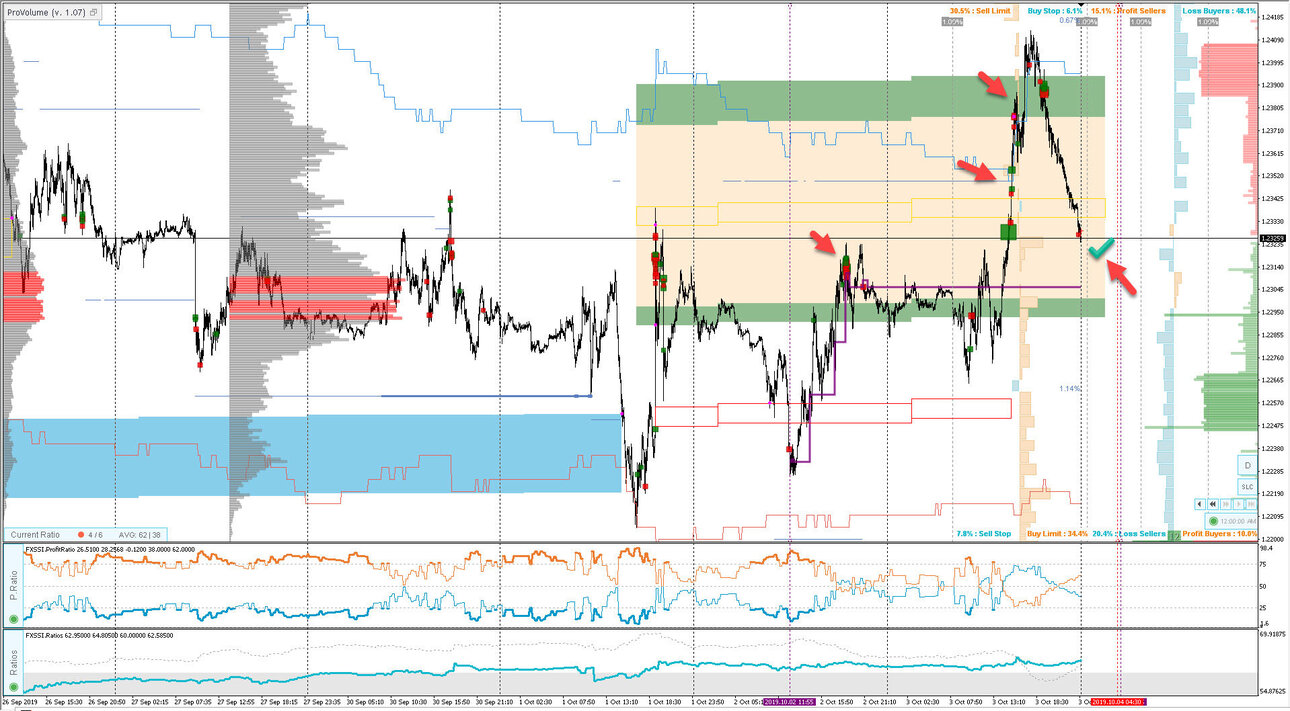Step back one snapshot with single-left arrow
Viewport: 1290px width, 711px height.
(x=1199, y=504)
